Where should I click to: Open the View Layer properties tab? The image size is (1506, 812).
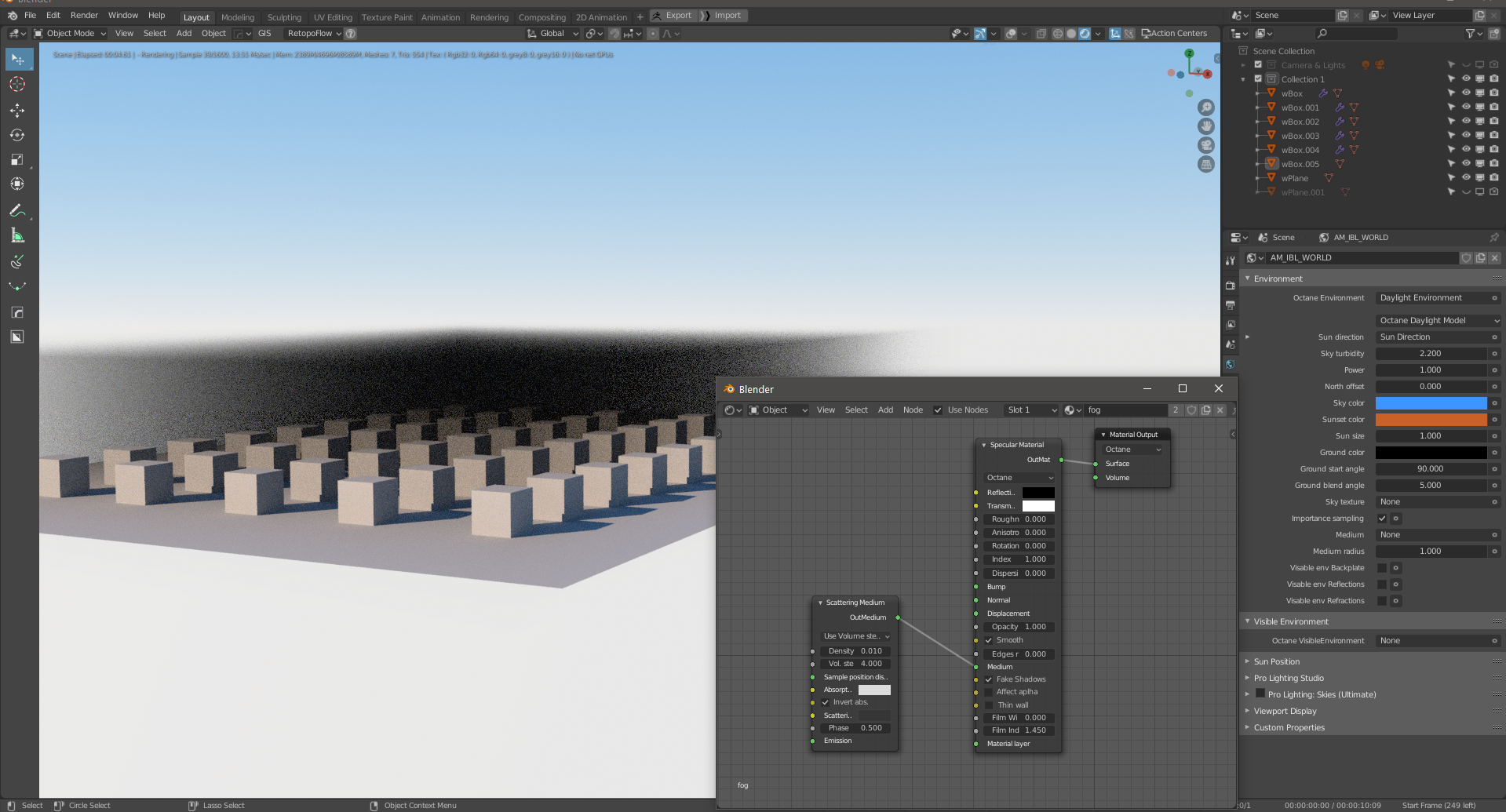coord(1231,325)
